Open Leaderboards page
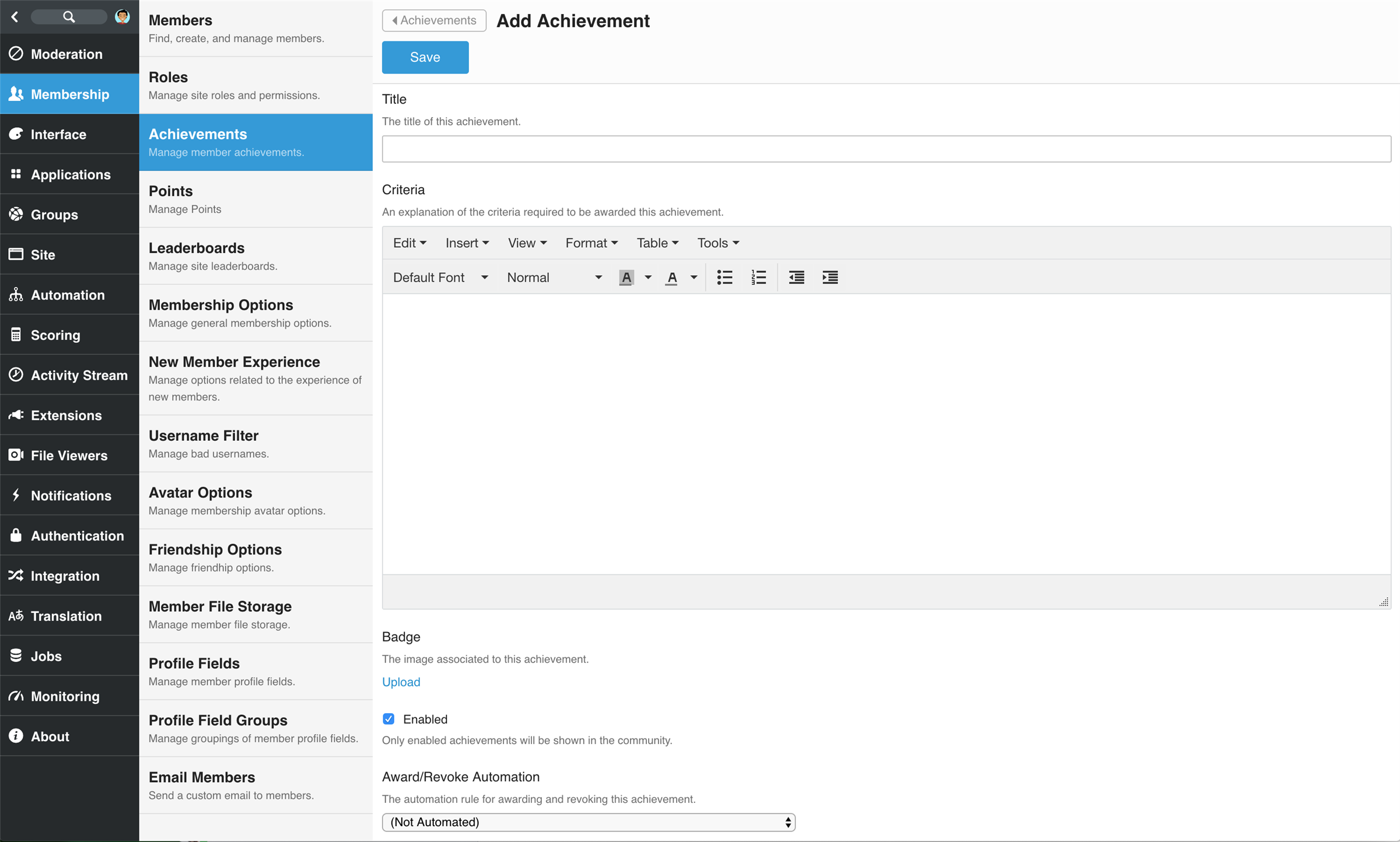The height and width of the screenshot is (842, 1400). pyautogui.click(x=256, y=256)
